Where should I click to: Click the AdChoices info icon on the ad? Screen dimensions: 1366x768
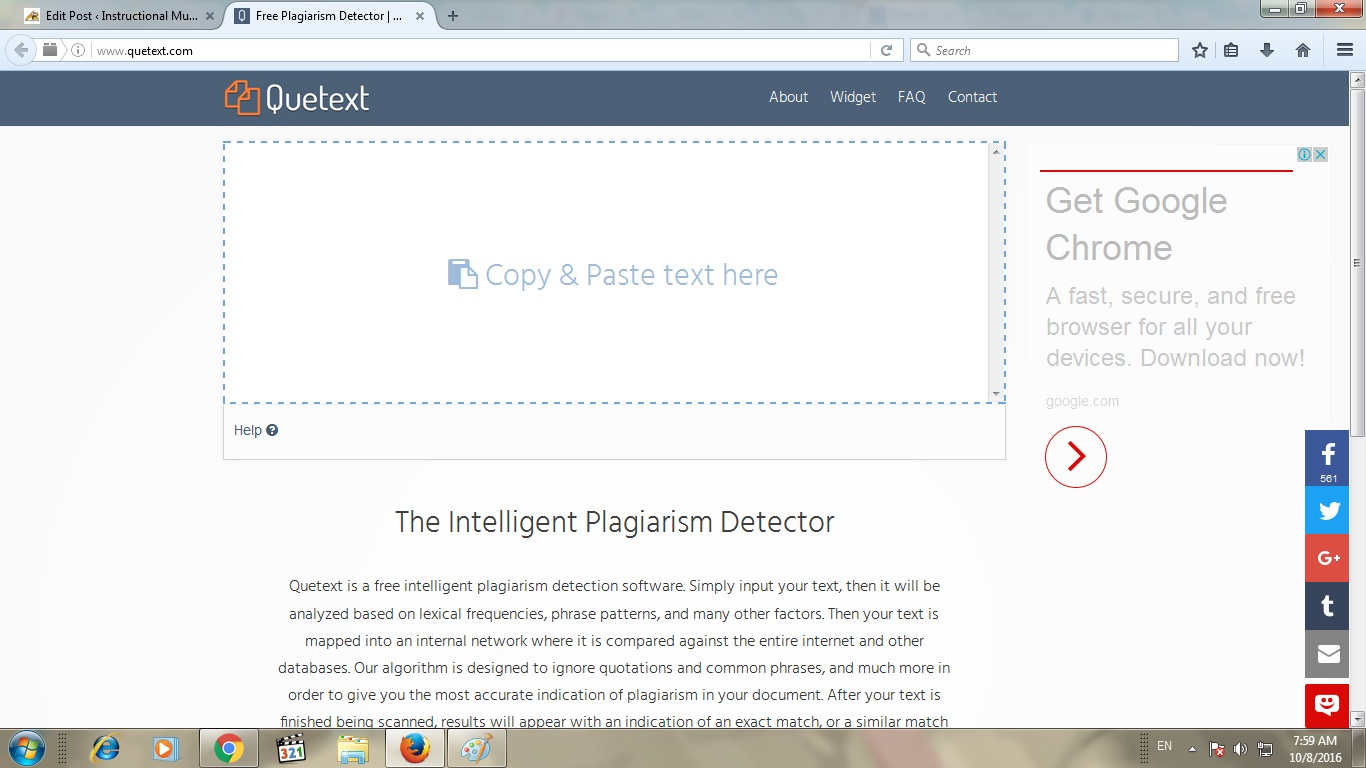pos(1305,154)
